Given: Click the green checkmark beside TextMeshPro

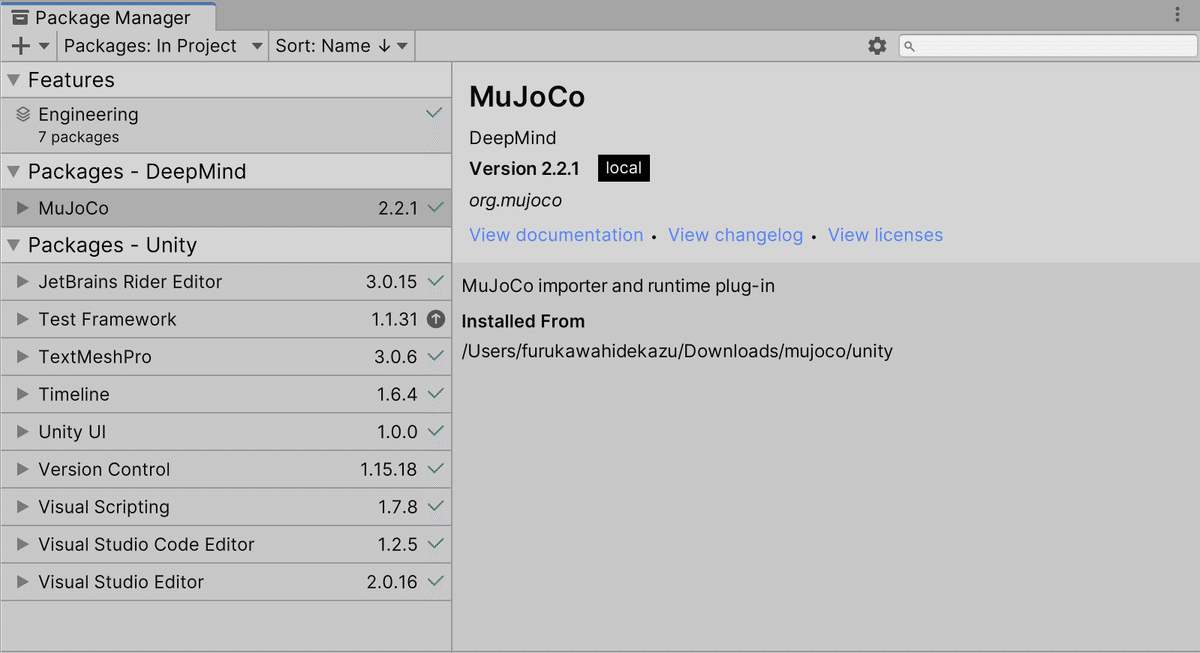Looking at the screenshot, I should [x=434, y=357].
